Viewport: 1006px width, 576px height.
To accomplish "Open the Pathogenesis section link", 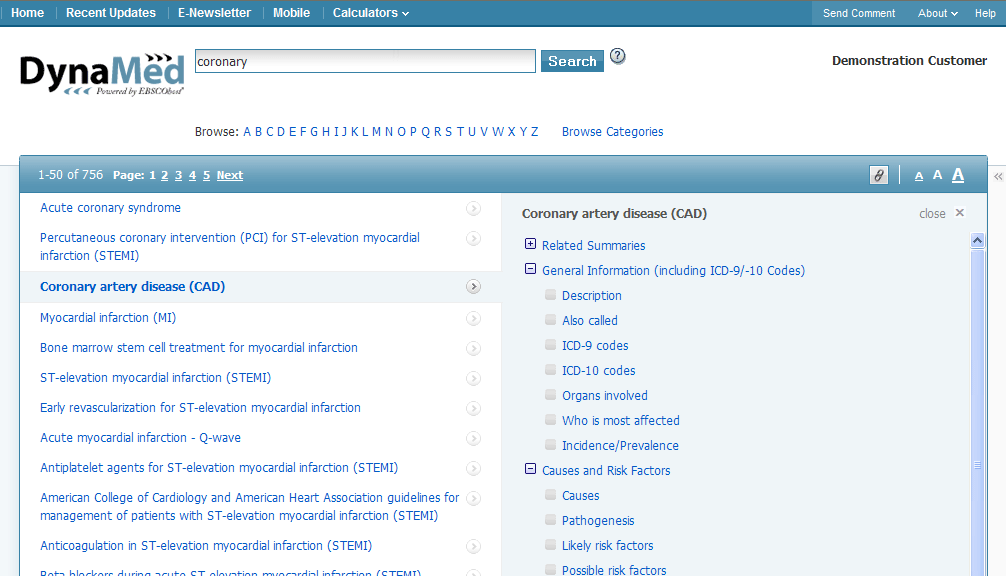I will [598, 521].
